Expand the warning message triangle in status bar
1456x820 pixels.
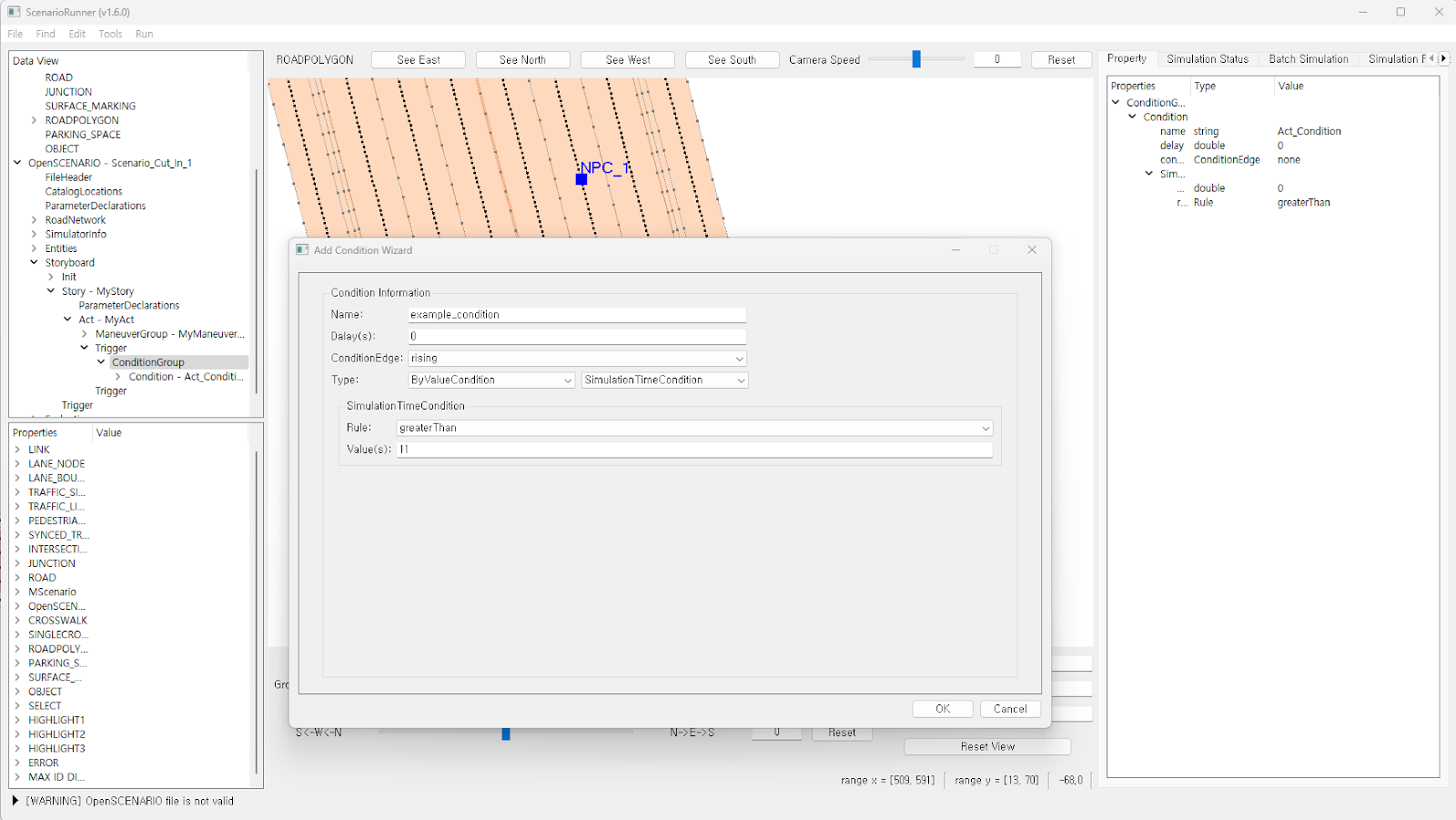15,801
